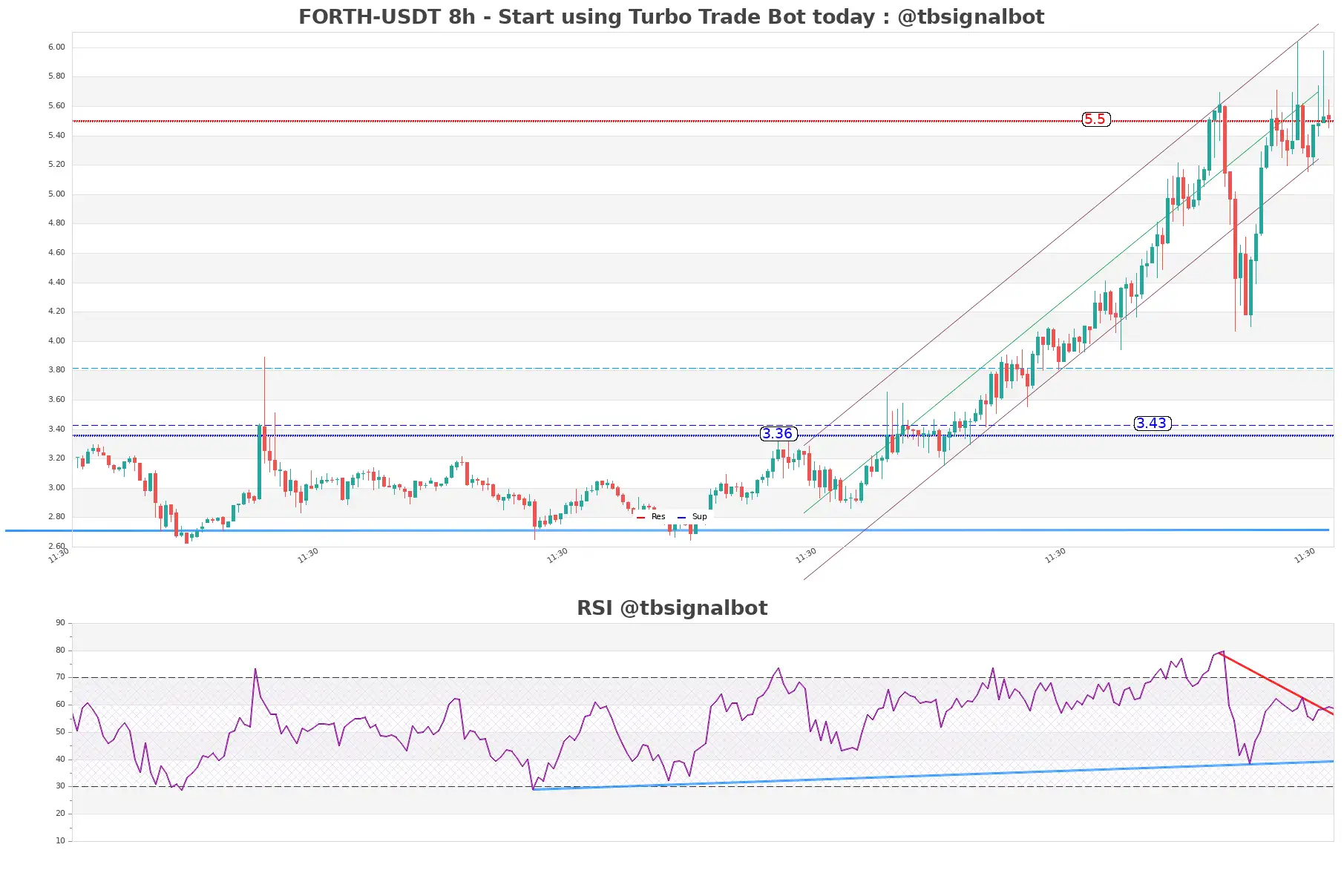This screenshot has width=1344, height=896.
Task: Click the 3.60 price axis label
Action: pos(56,400)
